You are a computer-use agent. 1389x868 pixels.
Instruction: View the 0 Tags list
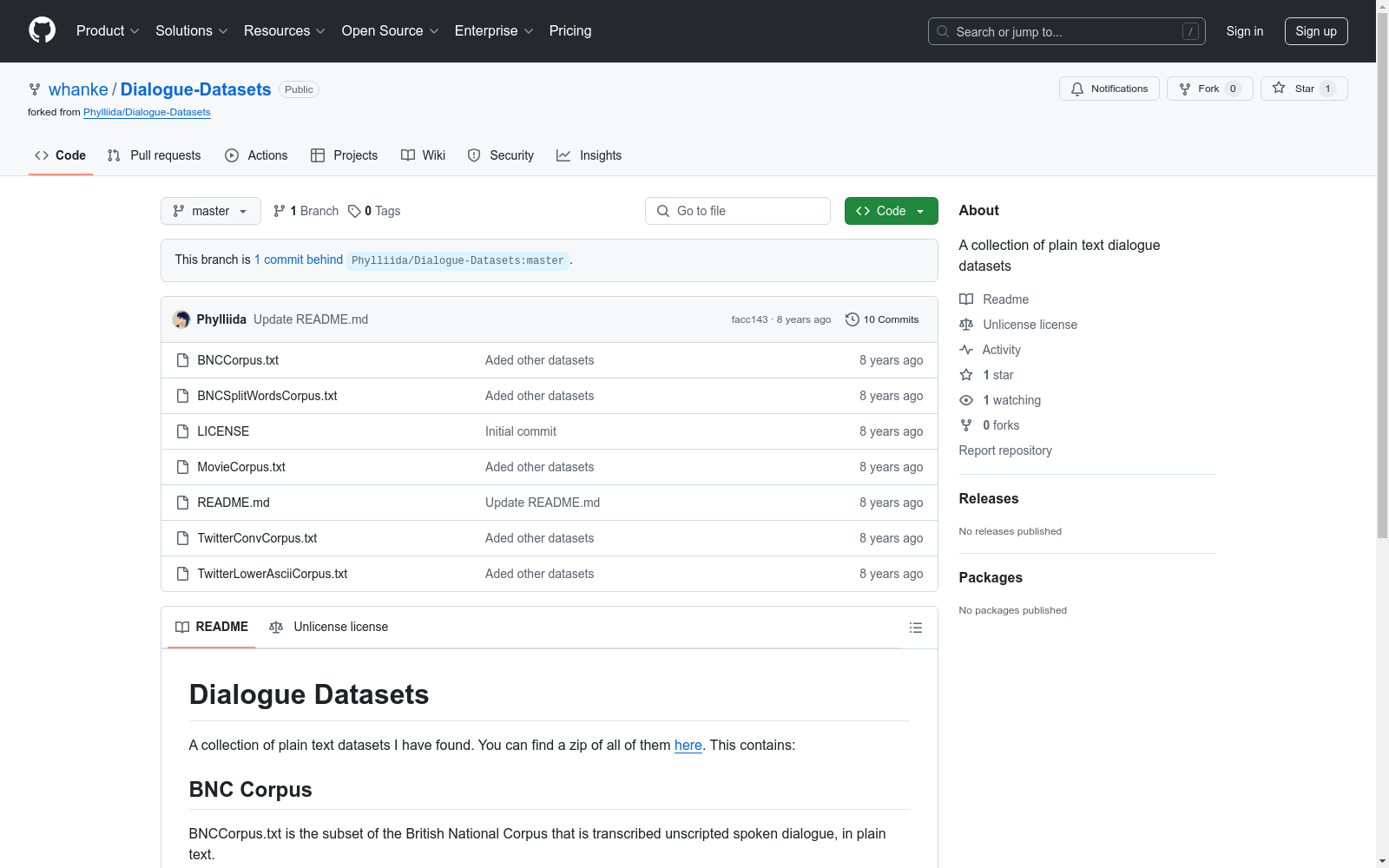(x=374, y=211)
